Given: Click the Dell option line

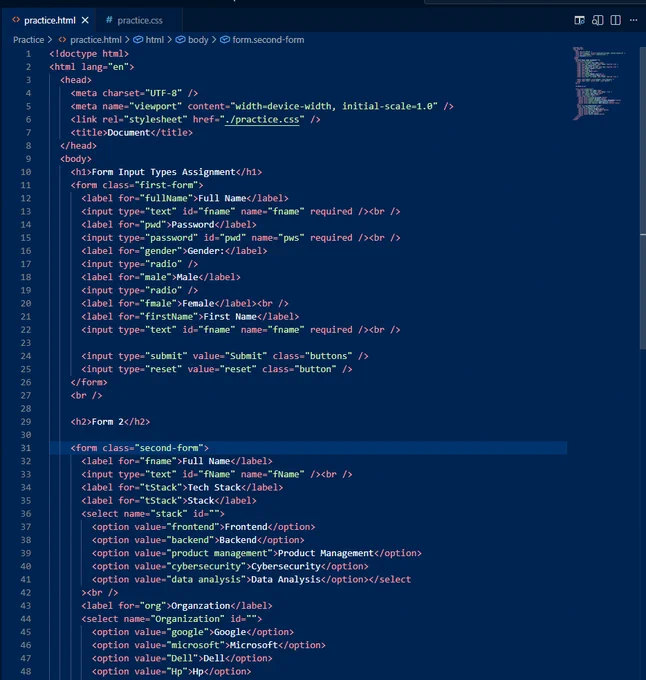Looking at the screenshot, I should coord(182,658).
